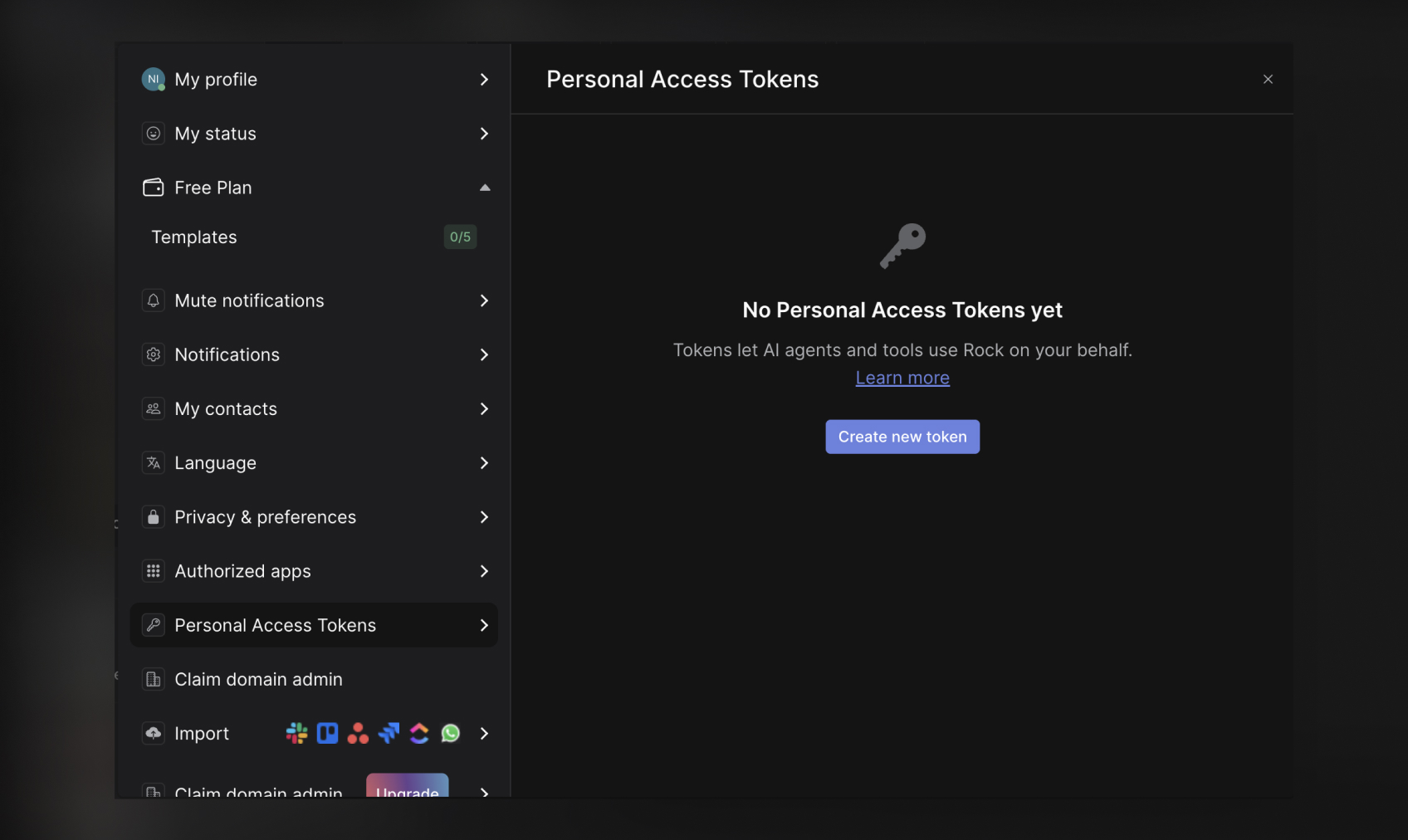The width and height of the screenshot is (1408, 840).
Task: Click the WhatsApp import icon
Action: [450, 734]
